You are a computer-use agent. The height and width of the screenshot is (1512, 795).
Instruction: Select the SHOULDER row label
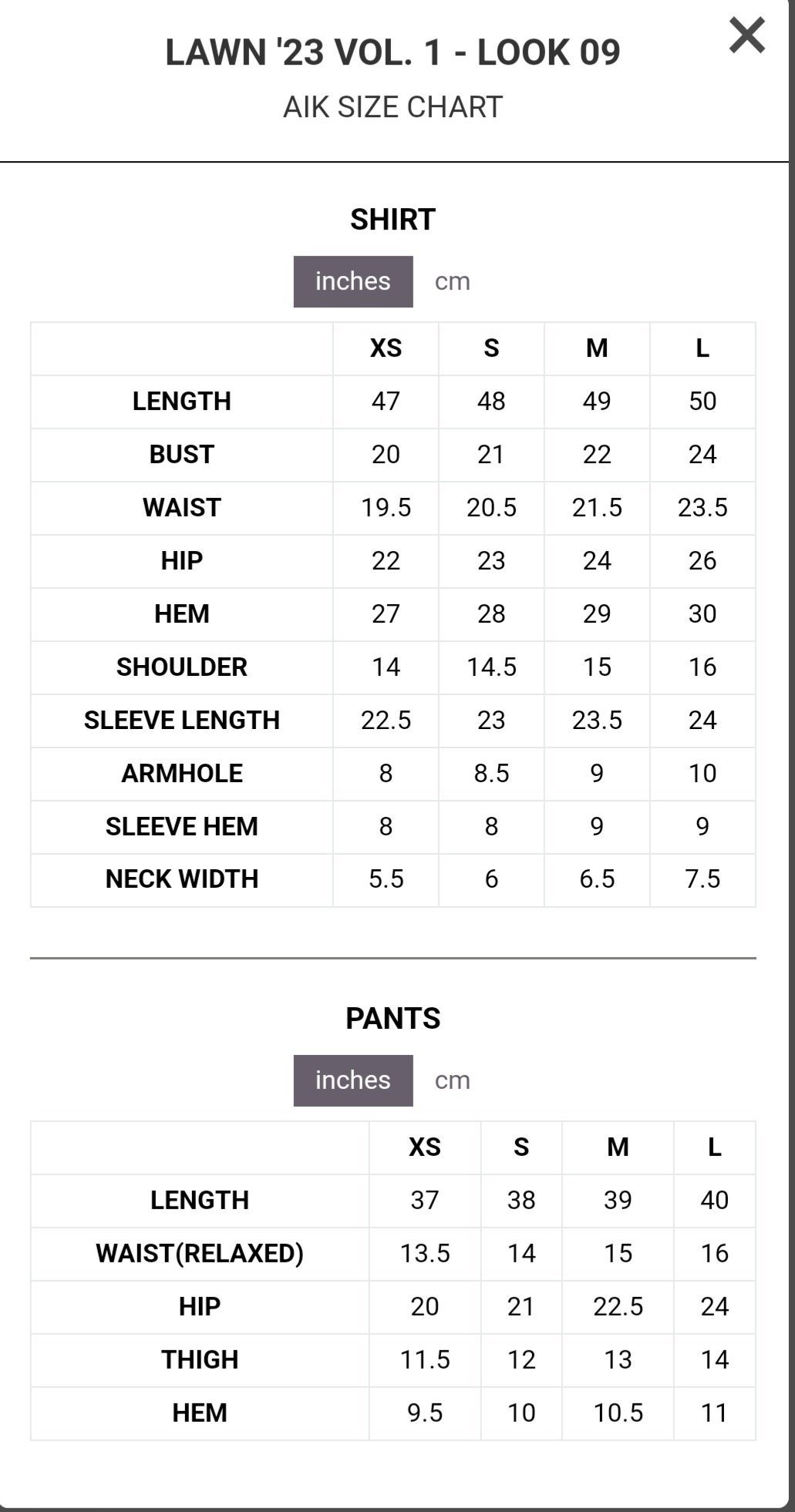pyautogui.click(x=182, y=667)
